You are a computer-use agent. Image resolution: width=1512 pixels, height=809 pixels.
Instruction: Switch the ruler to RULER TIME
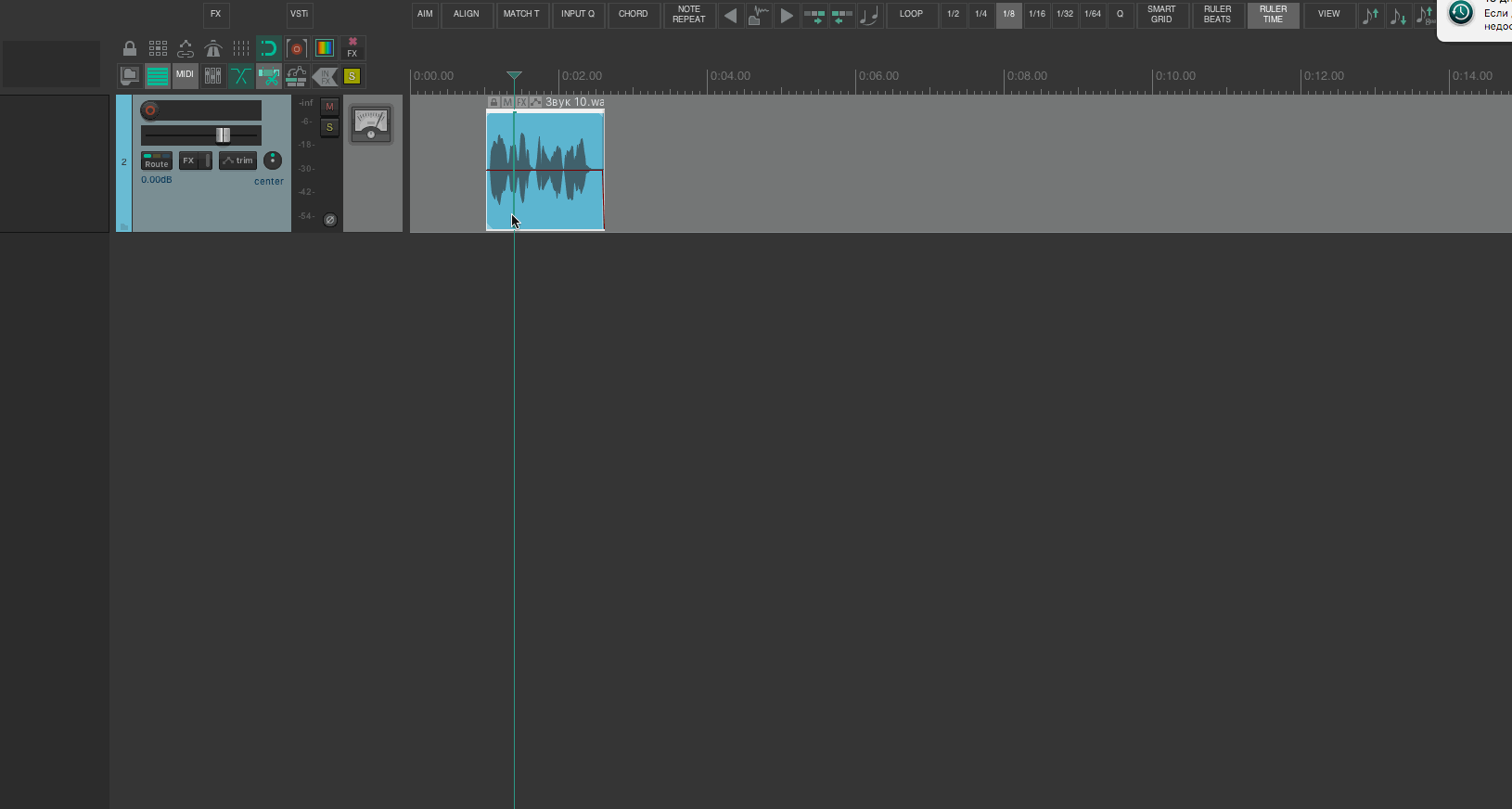pos(1274,15)
